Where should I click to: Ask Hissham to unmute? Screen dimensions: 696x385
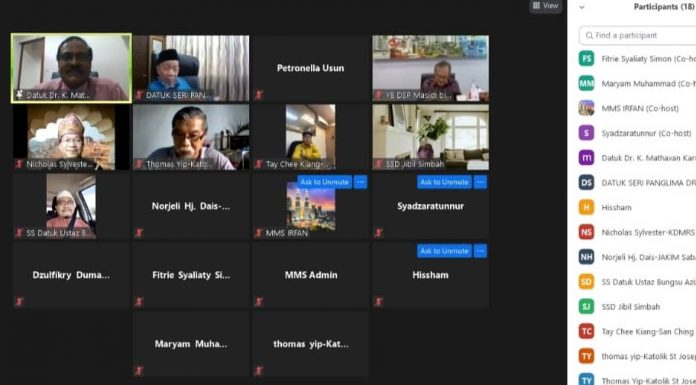pyautogui.click(x=444, y=251)
